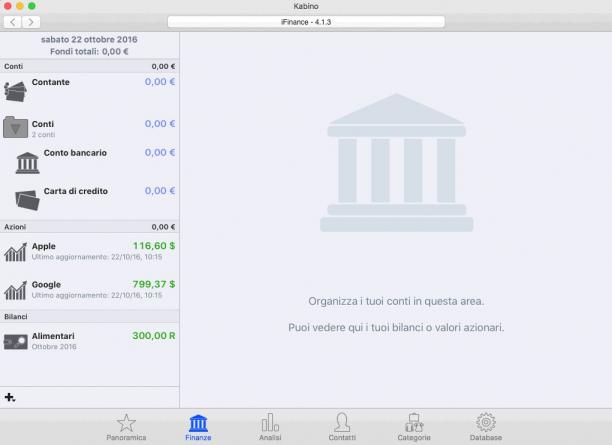Click the Conto bancario bank icon

coord(27,162)
